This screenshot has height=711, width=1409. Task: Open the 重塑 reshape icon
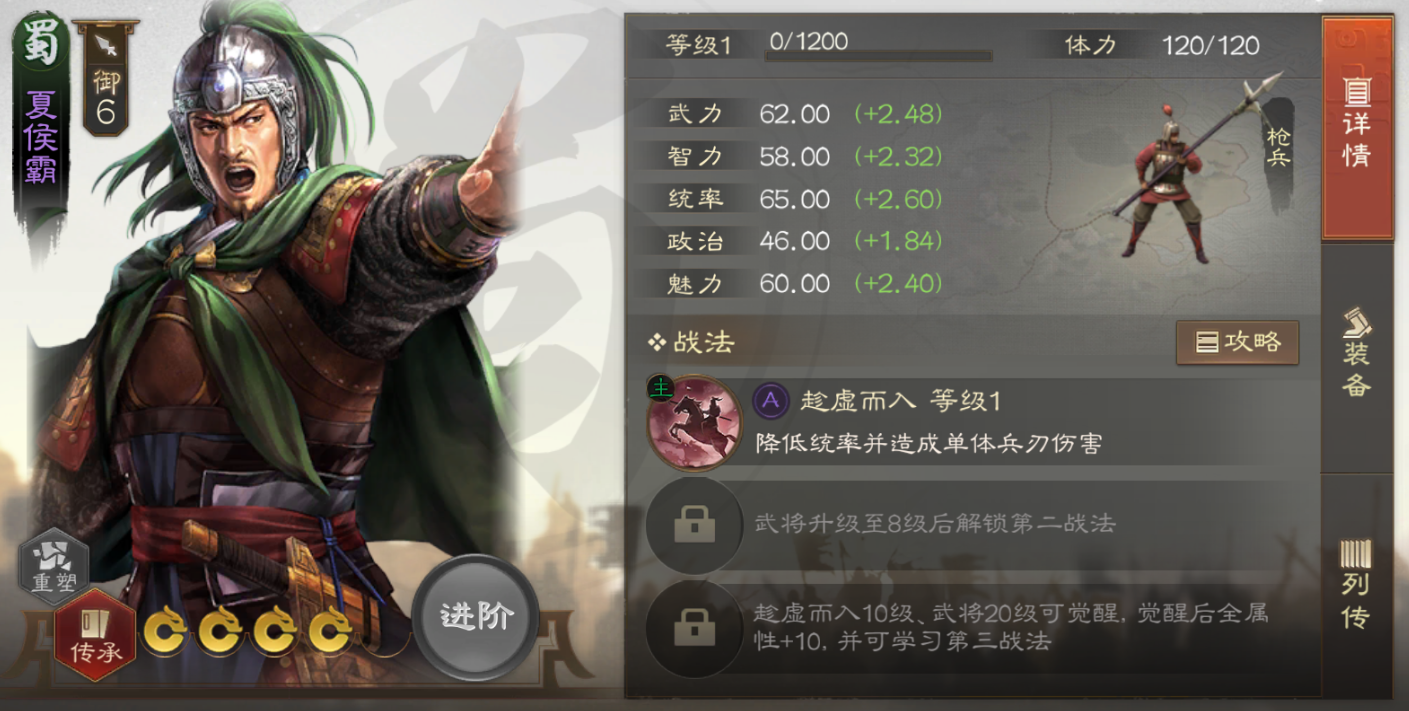coord(54,567)
